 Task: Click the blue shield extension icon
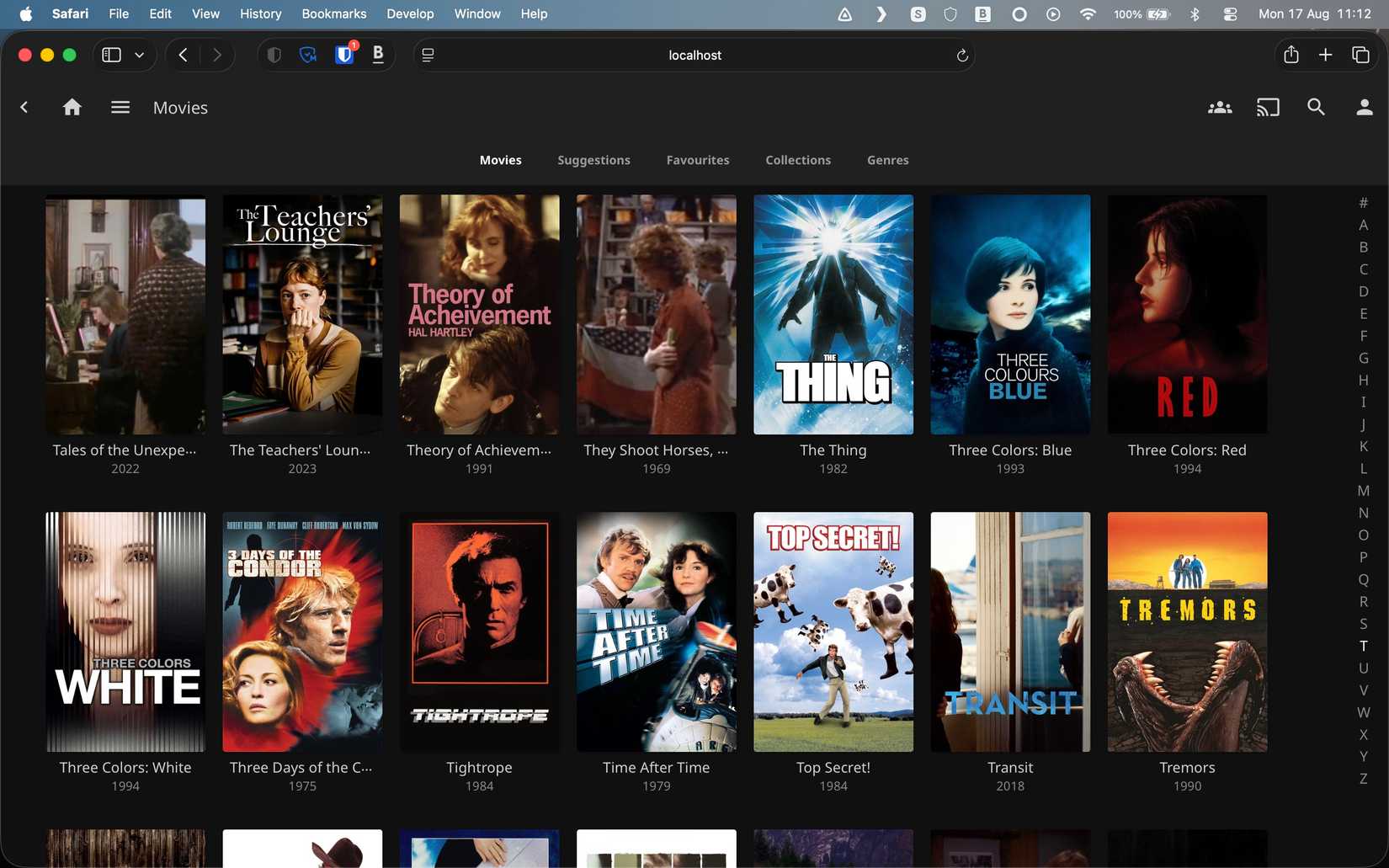pyautogui.click(x=308, y=55)
